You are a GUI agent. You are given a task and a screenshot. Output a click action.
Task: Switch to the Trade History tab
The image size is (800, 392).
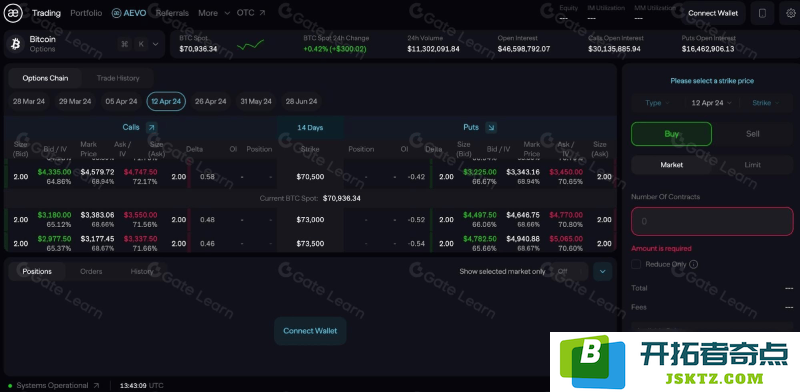click(x=118, y=78)
